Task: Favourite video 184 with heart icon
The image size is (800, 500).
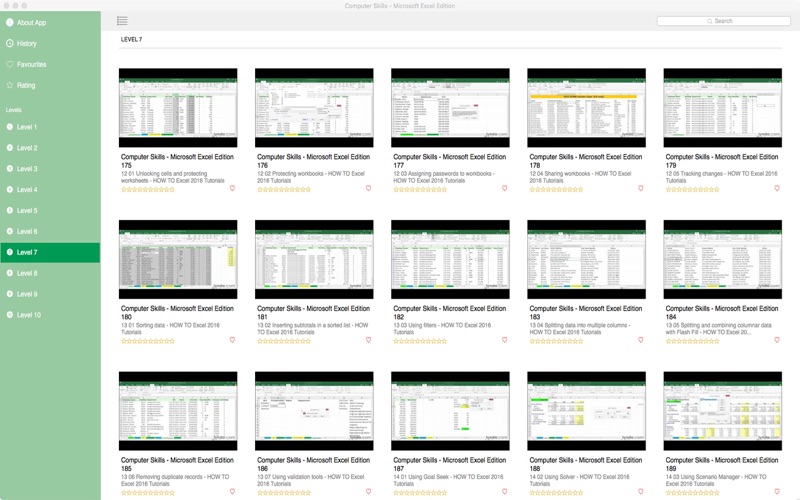Action: [777, 340]
